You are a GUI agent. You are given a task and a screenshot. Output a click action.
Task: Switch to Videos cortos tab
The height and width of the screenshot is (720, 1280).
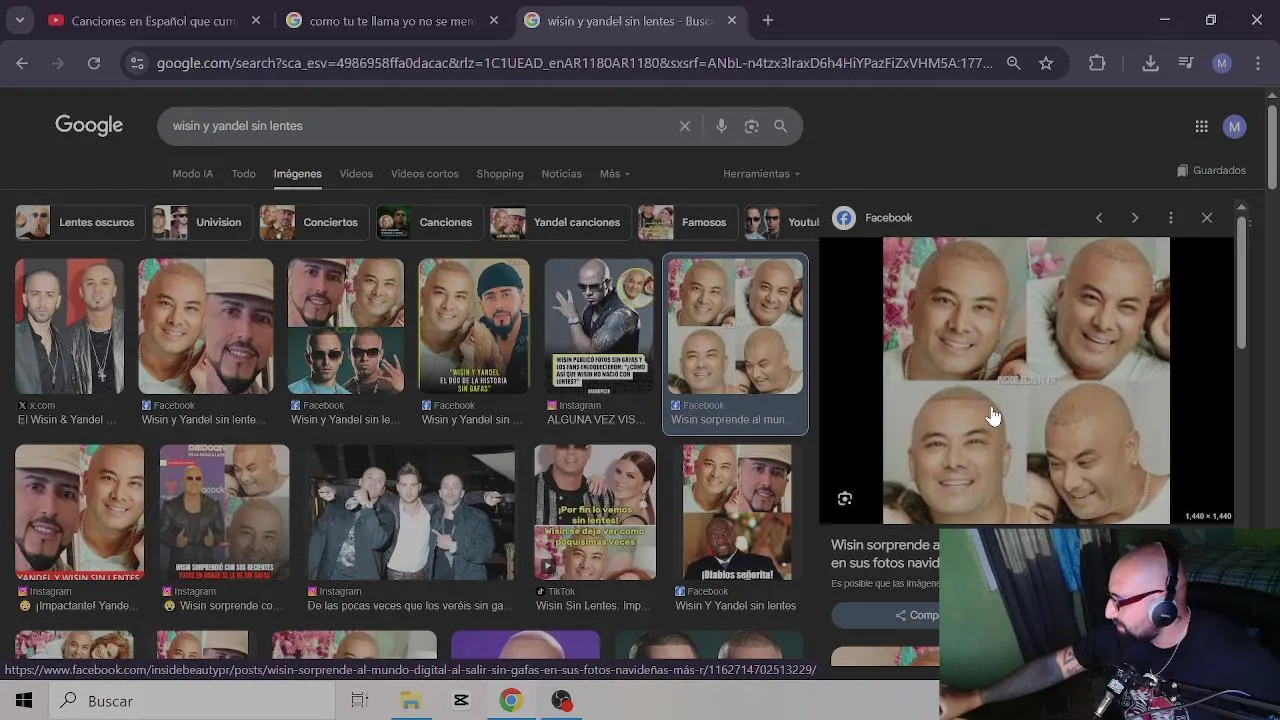click(424, 174)
